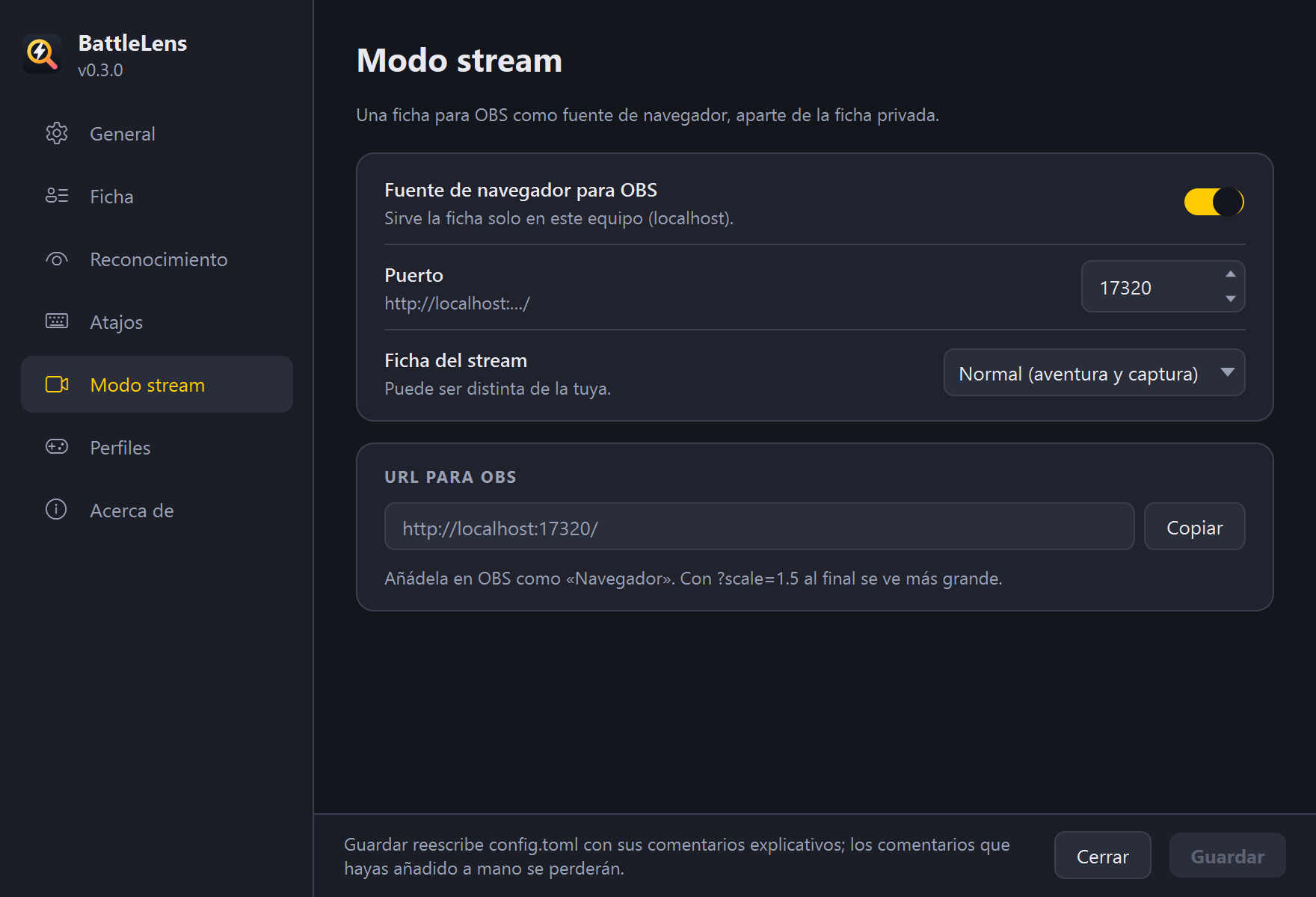Screen dimensions: 1316x897
Task: Click the BattleLens lightning magnifier logo
Action: click(x=42, y=54)
